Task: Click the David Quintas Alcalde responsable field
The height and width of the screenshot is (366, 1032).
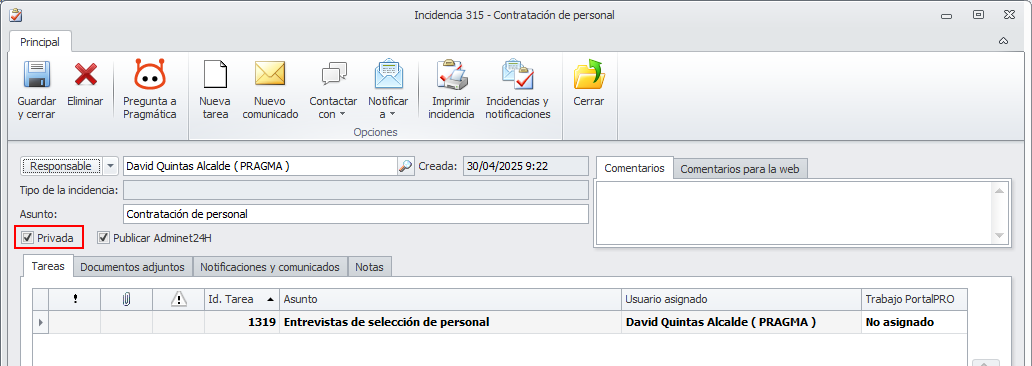Action: click(261, 167)
